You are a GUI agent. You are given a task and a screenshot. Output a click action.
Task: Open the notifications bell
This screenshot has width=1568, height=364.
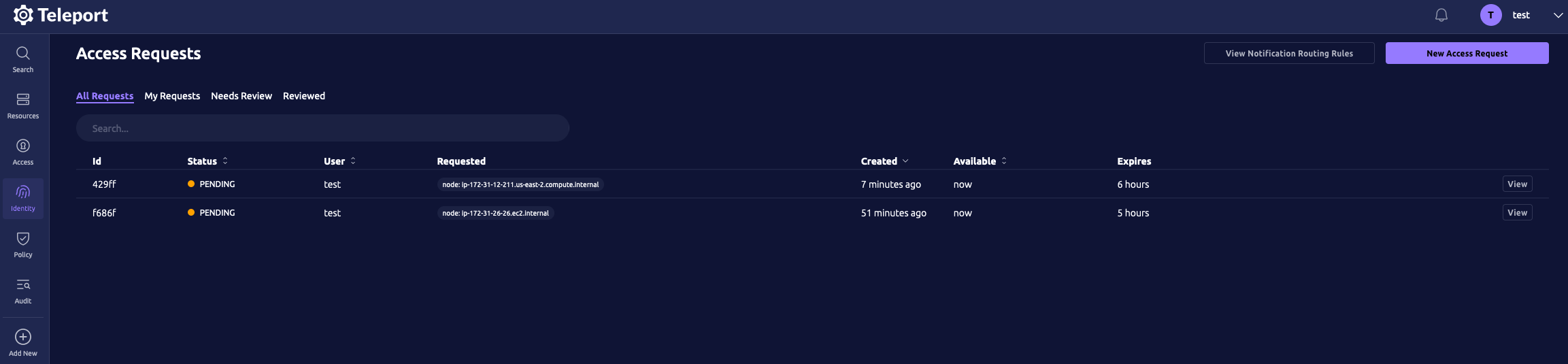coord(1441,16)
